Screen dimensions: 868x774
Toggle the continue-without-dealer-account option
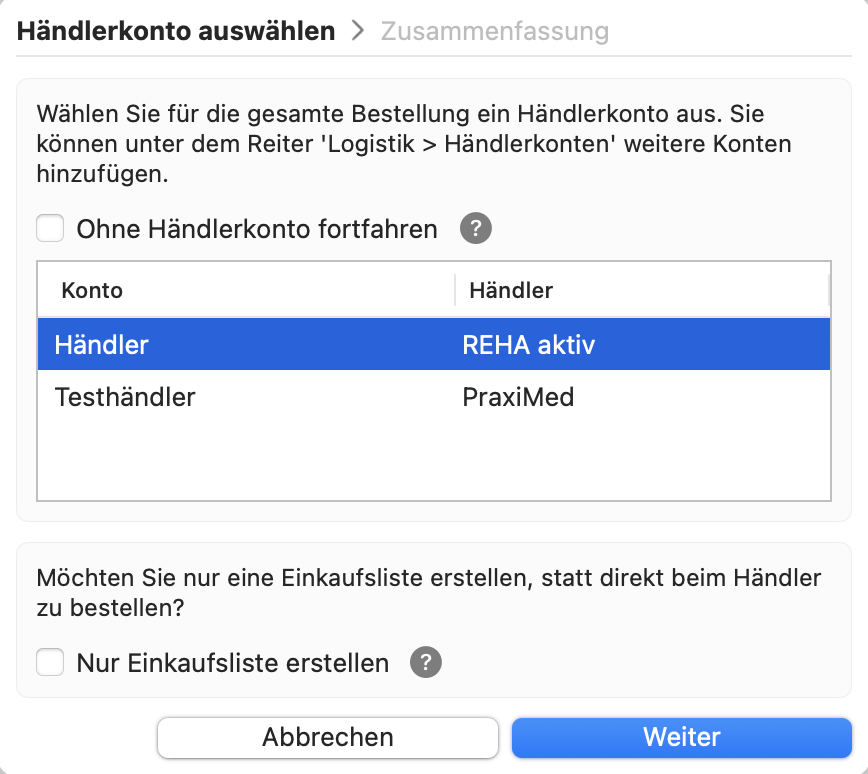[x=49, y=228]
